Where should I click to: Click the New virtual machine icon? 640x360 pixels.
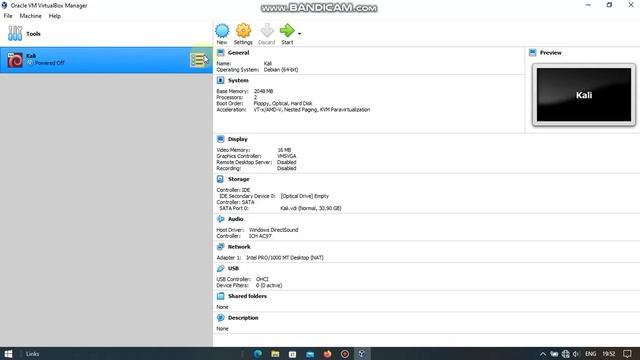tap(222, 31)
